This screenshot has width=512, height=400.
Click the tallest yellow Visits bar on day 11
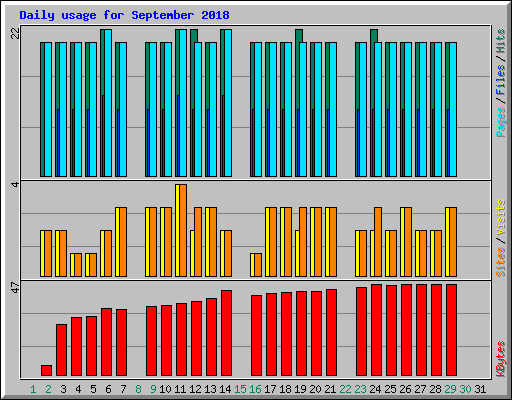pyautogui.click(x=177, y=230)
